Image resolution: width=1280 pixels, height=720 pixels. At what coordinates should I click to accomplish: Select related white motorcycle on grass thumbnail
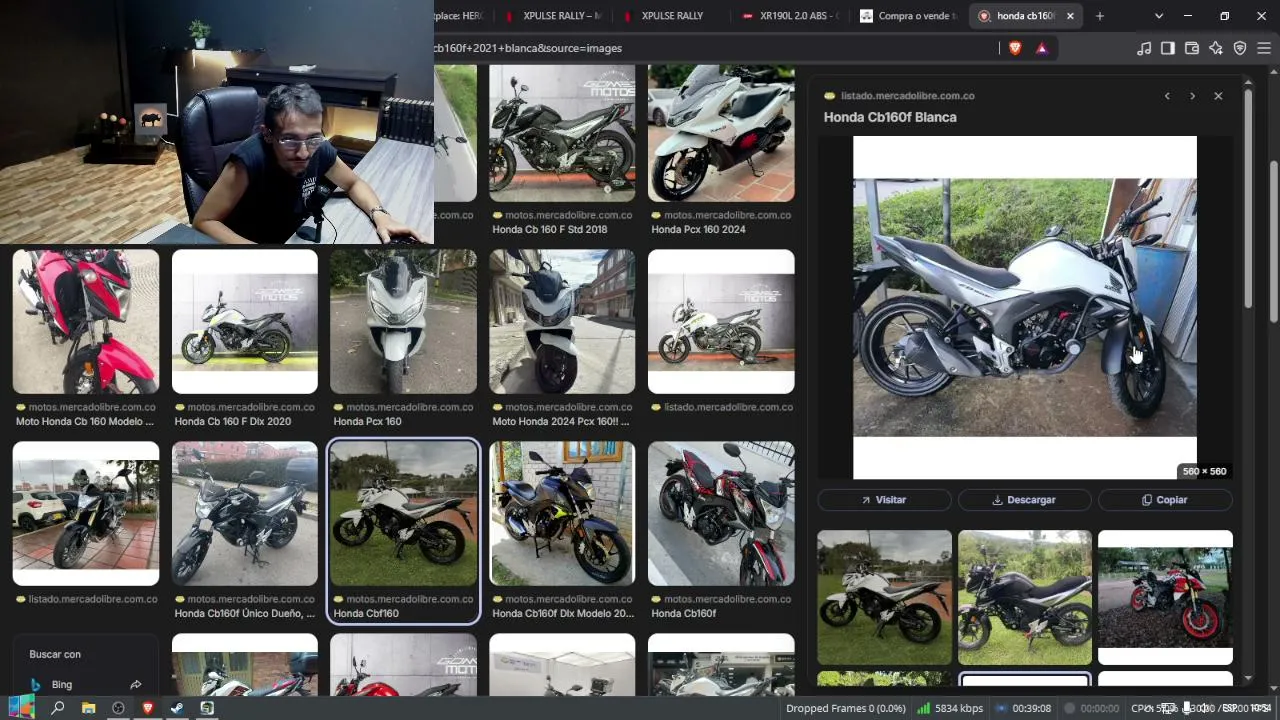tap(885, 597)
